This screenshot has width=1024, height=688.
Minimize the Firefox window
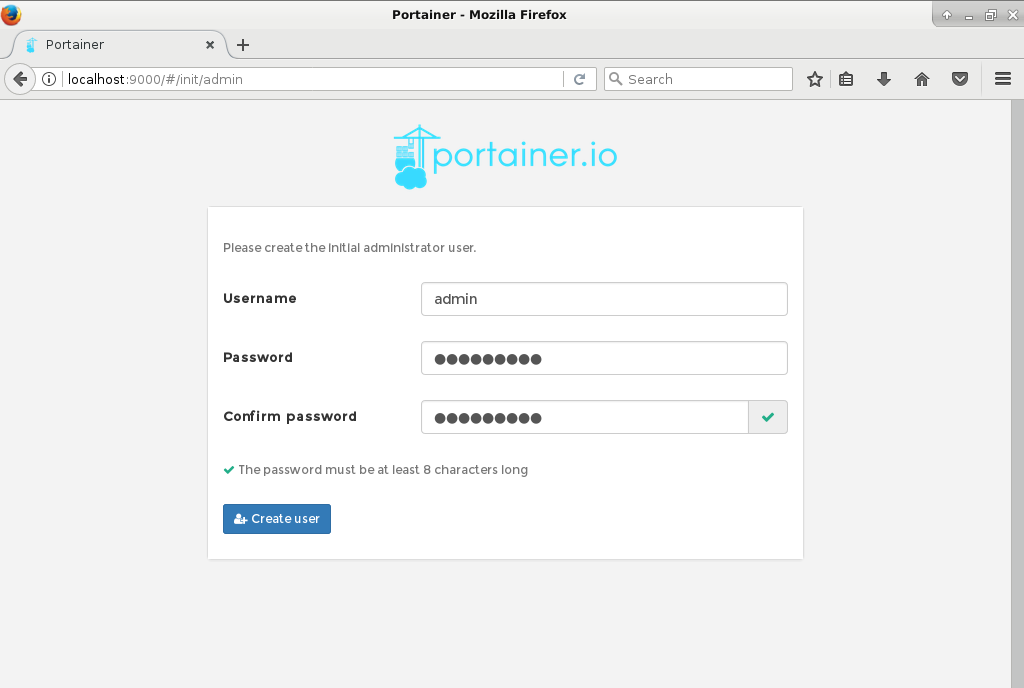pos(968,15)
